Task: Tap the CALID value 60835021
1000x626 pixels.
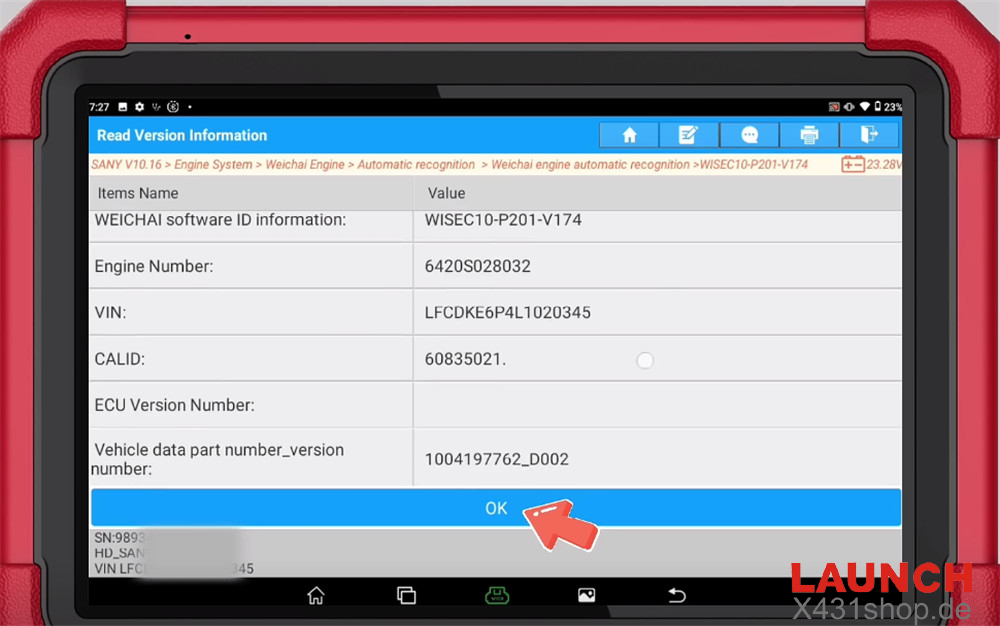Action: 465,360
